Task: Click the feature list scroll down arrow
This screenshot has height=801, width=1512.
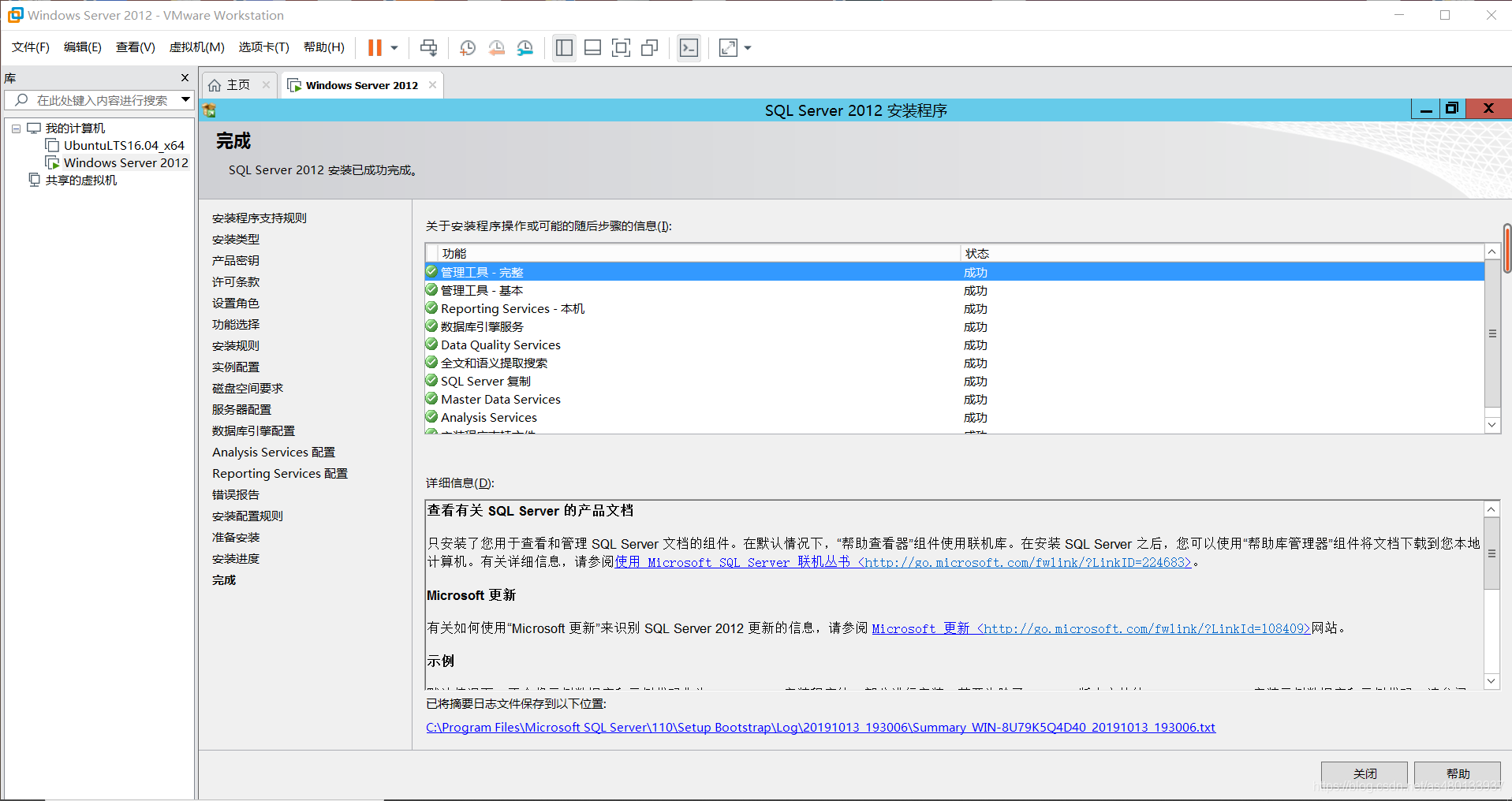Action: (1491, 425)
